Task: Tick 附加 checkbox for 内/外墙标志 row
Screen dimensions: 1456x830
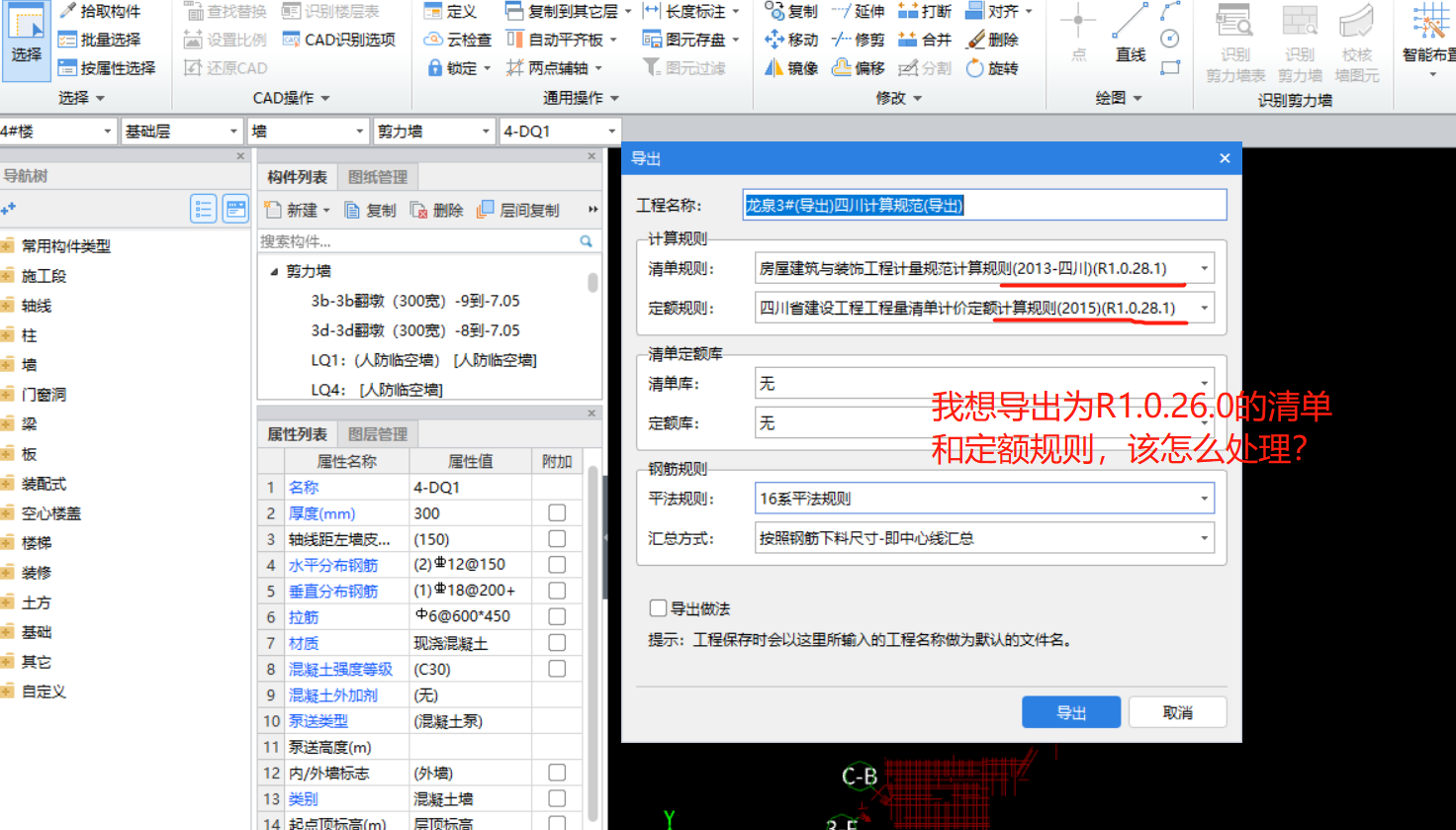Action: [557, 773]
